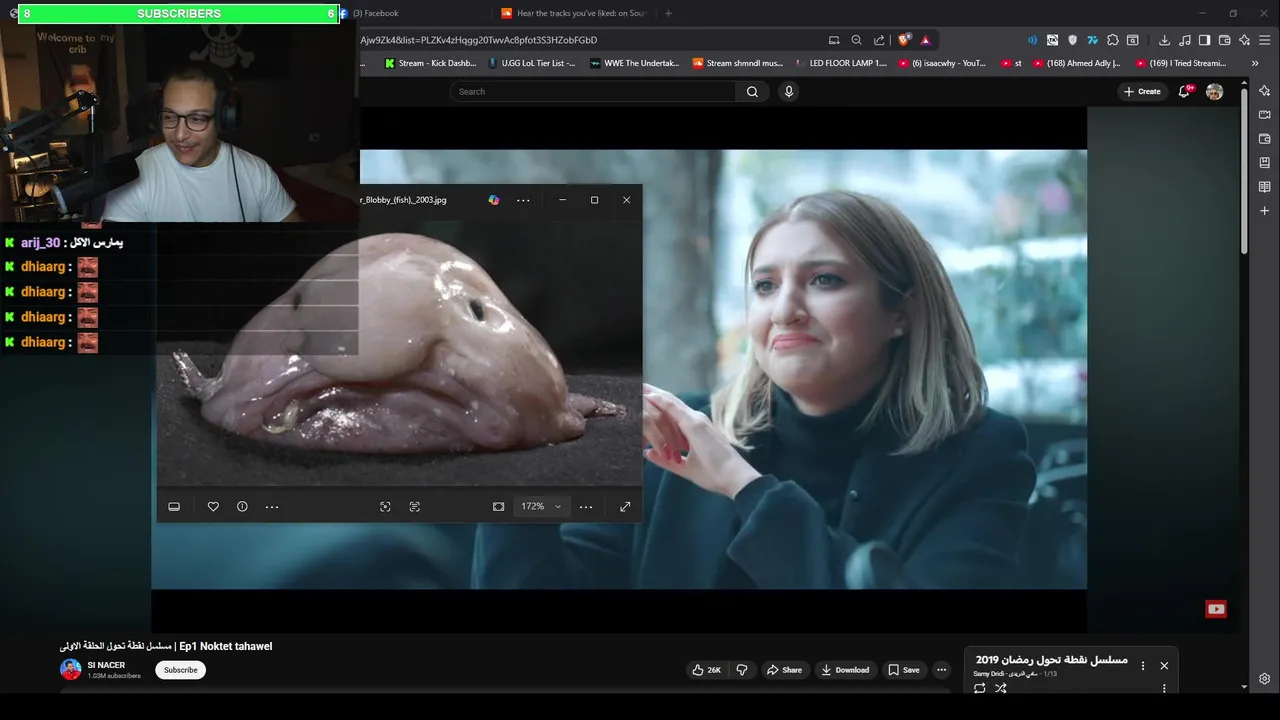1280x720 pixels.
Task: Click scan text icon in Photos viewer
Action: pyautogui.click(x=415, y=507)
